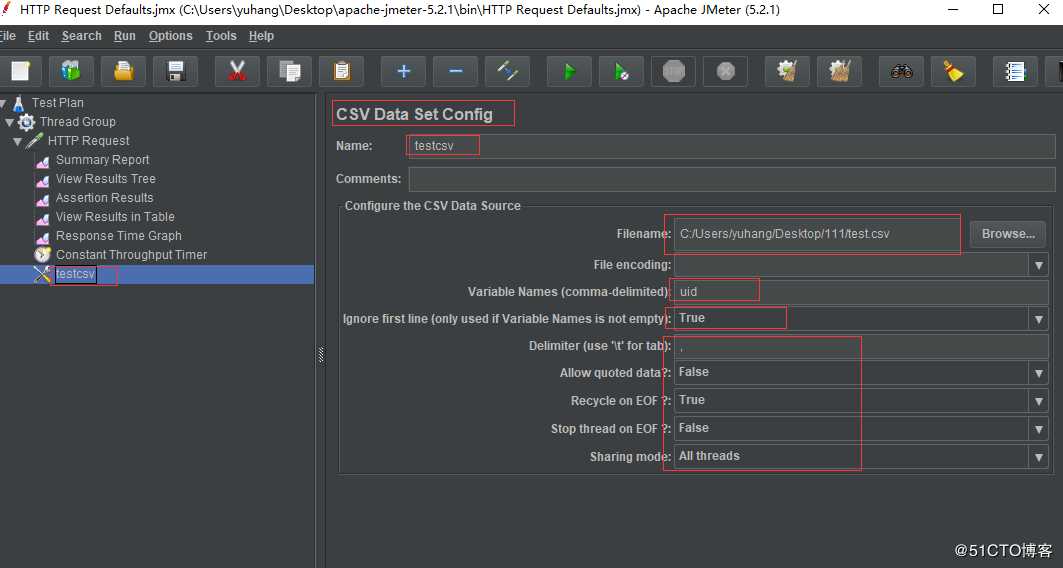Click the Summary Report listener icon
The height and width of the screenshot is (568, 1063).
(x=43, y=161)
